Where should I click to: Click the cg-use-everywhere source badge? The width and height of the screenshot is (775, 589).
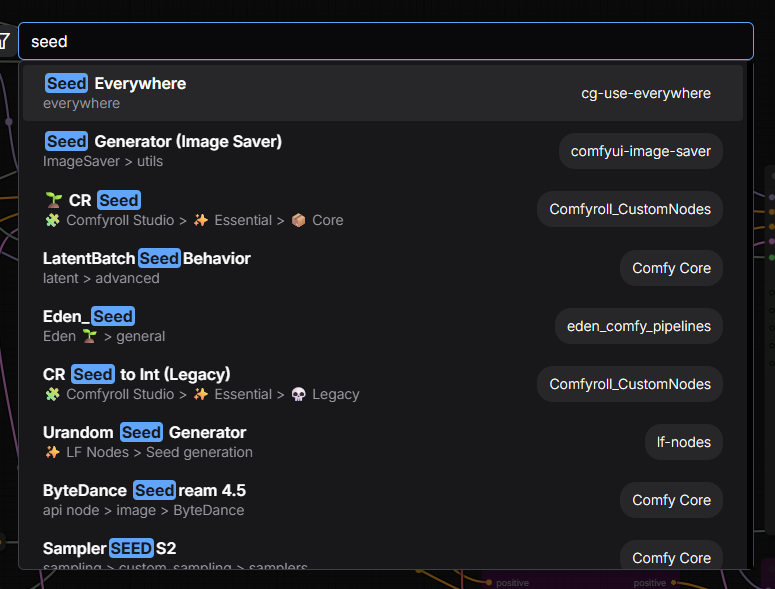[646, 93]
